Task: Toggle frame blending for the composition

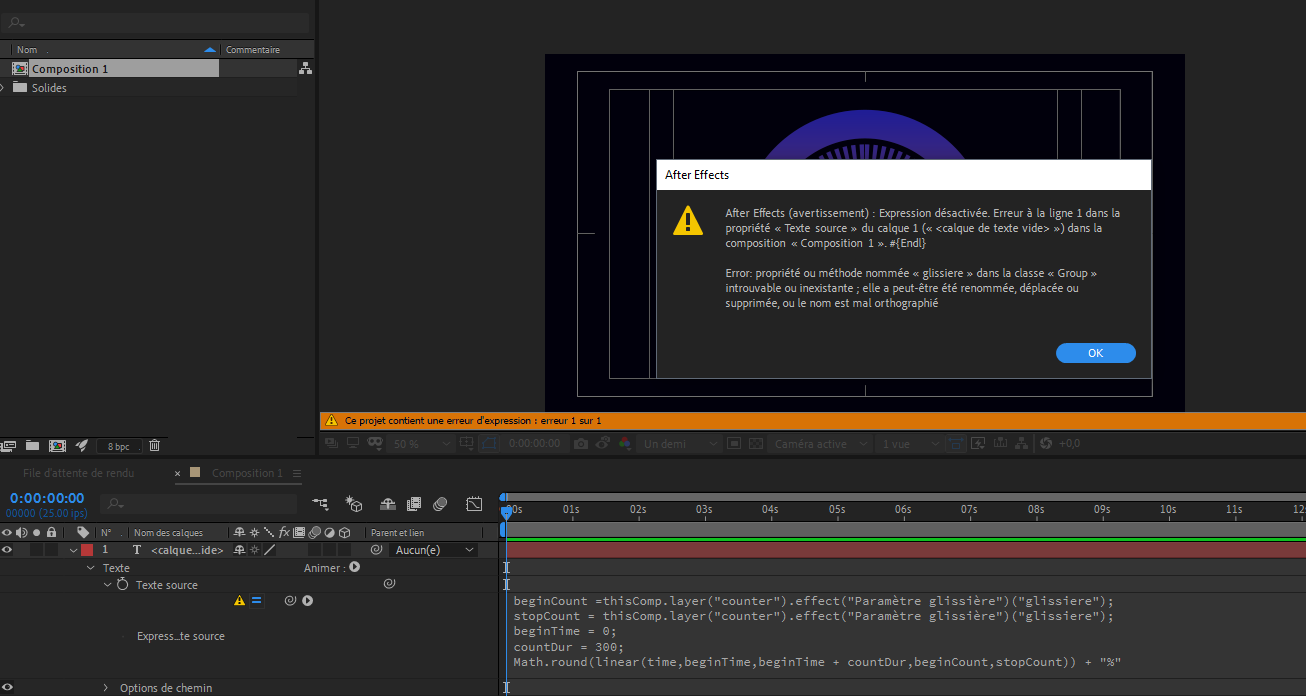Action: [x=413, y=504]
